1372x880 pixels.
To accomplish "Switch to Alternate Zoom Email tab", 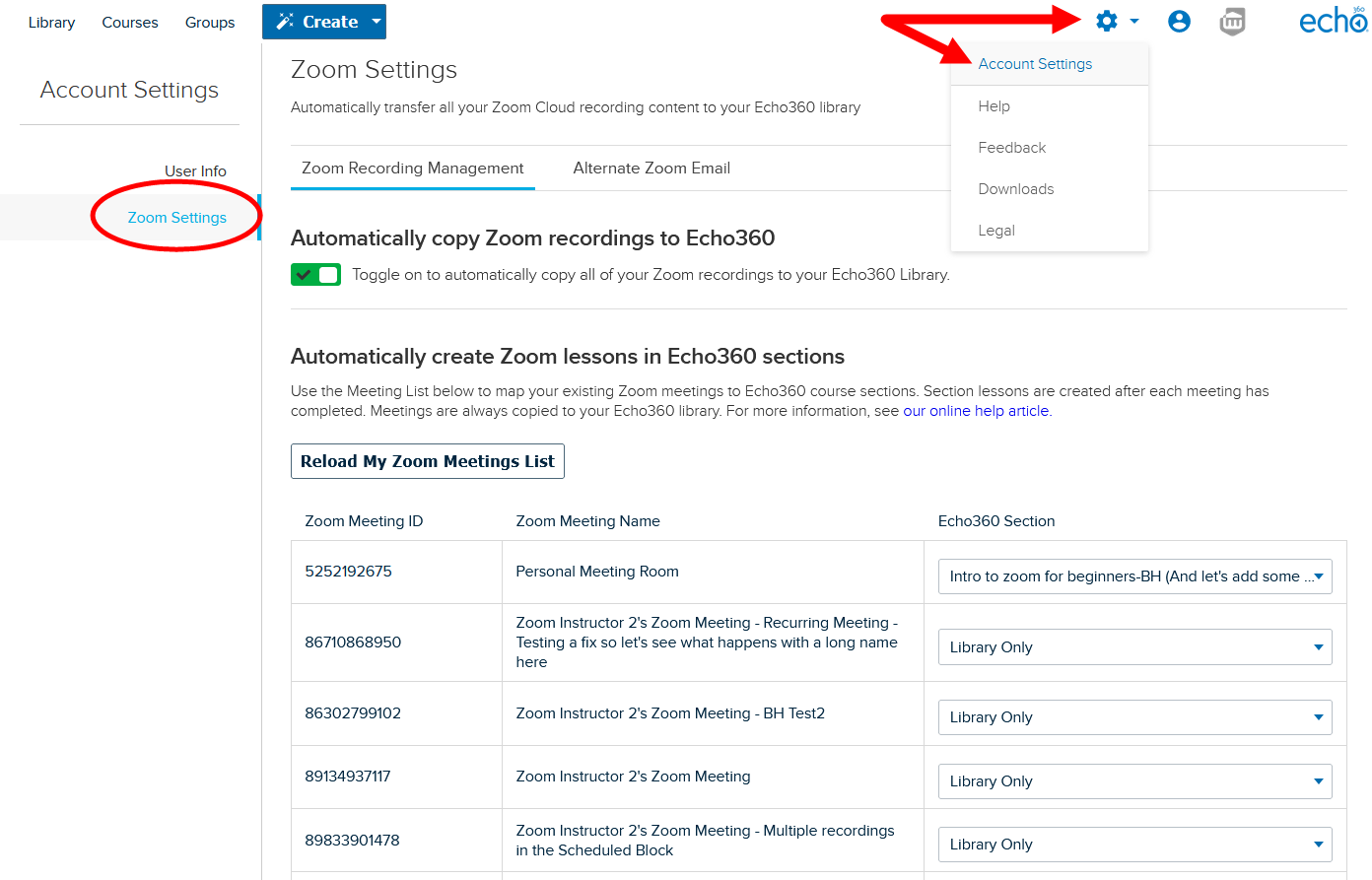I will [652, 169].
